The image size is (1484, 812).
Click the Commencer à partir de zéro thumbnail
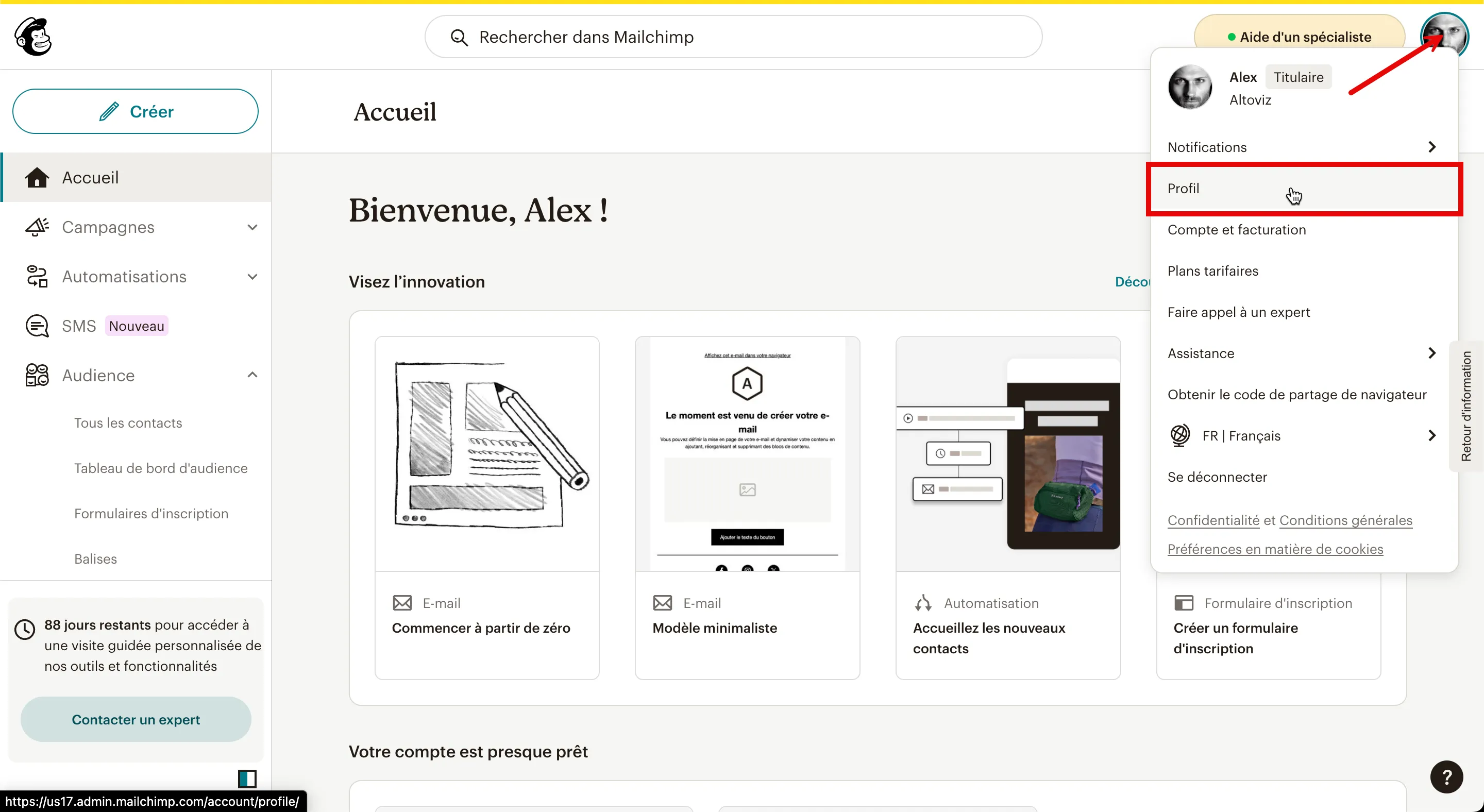click(487, 454)
